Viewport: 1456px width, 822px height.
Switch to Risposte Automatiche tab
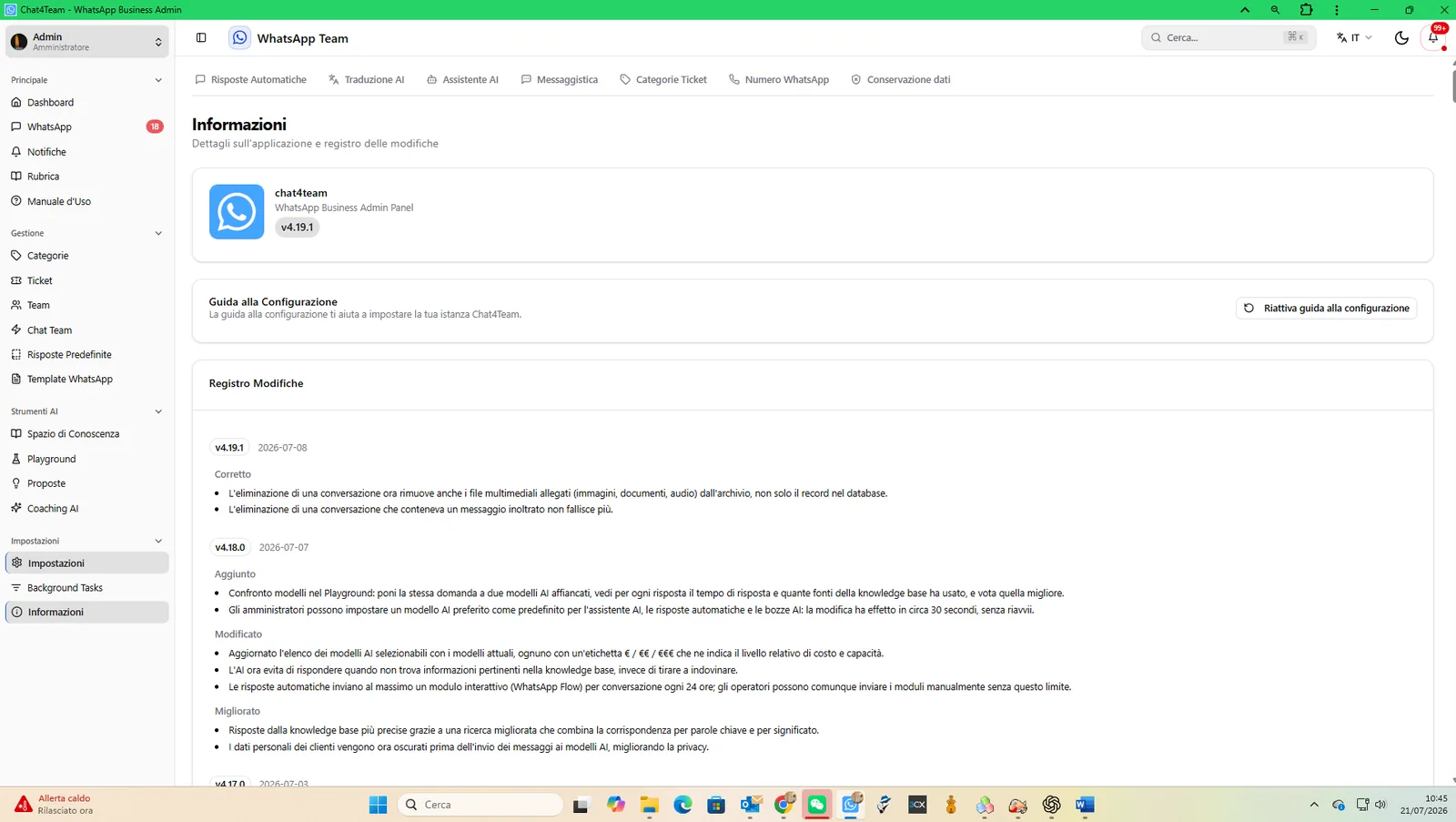tap(251, 80)
